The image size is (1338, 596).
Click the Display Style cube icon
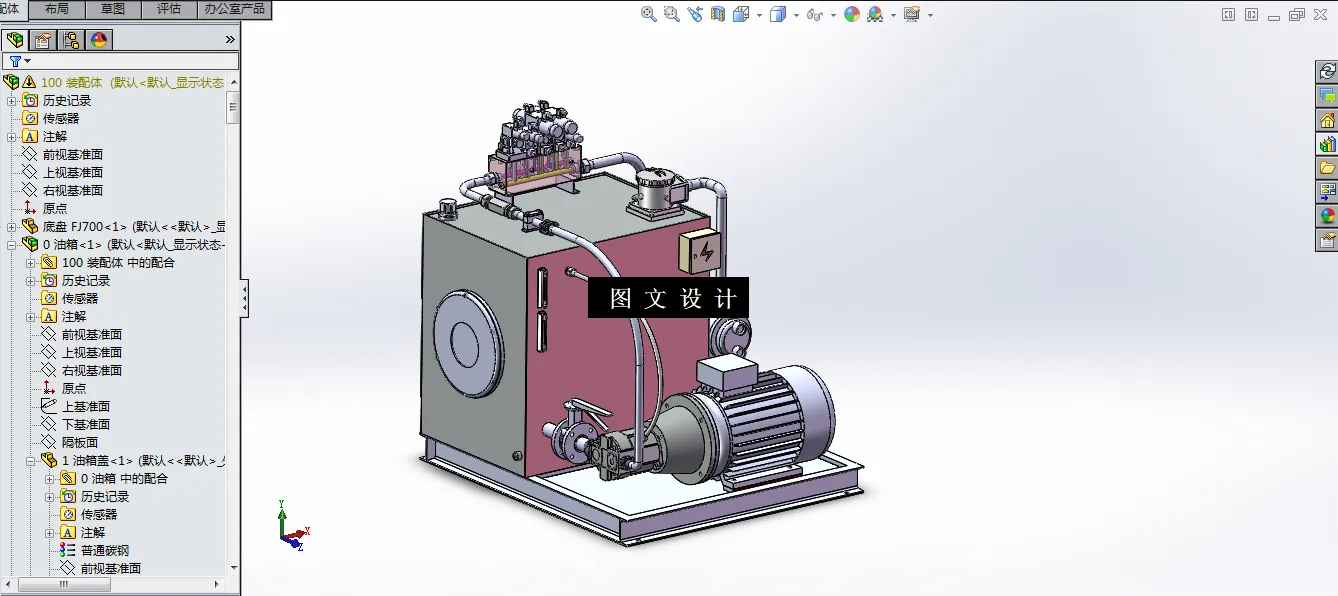click(778, 14)
